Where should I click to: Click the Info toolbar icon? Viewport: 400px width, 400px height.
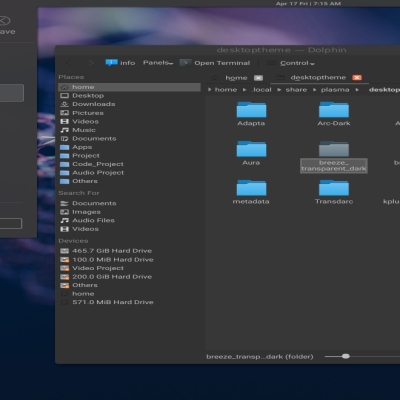[111, 62]
